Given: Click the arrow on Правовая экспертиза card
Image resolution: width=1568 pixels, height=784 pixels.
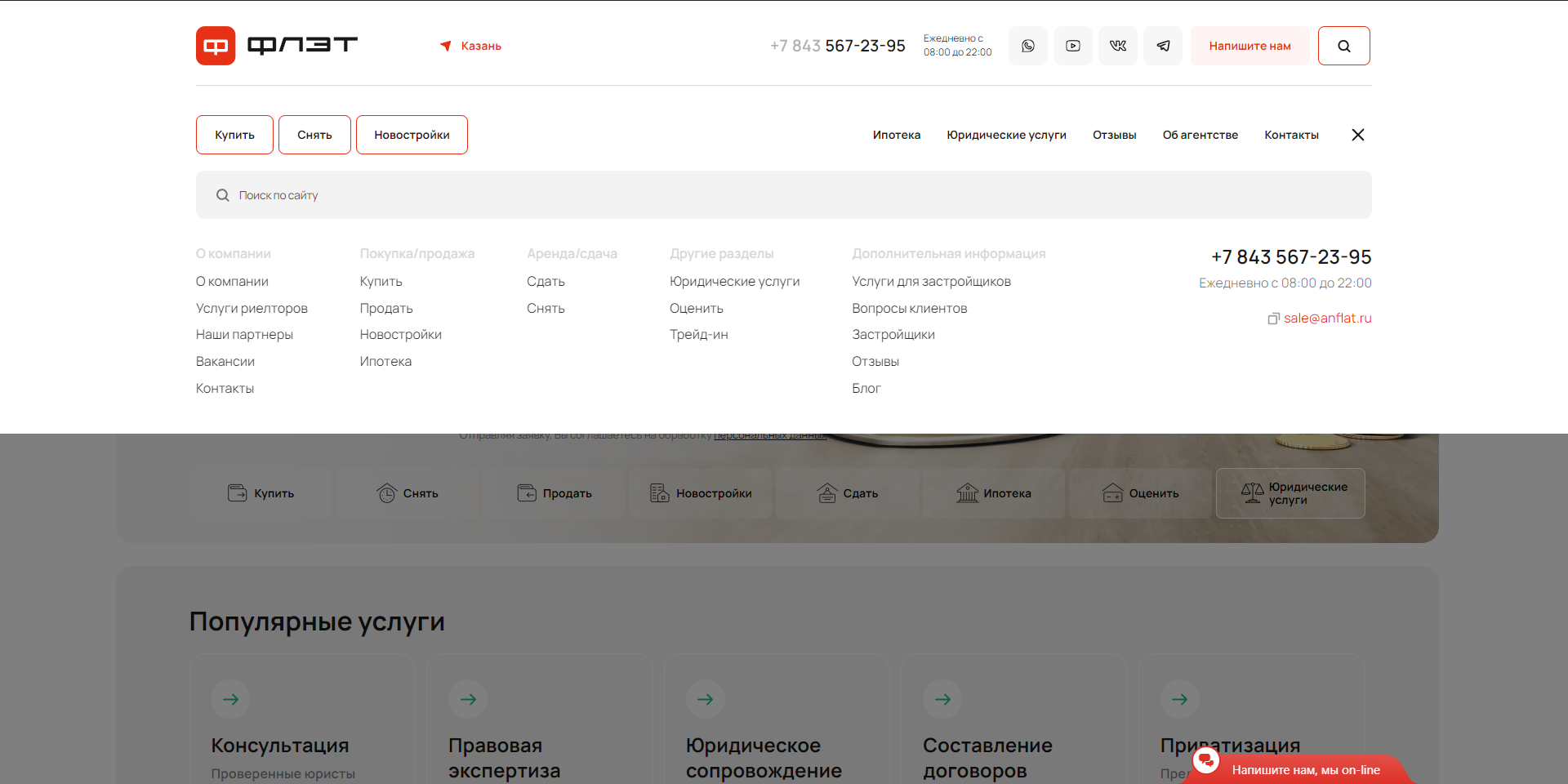Looking at the screenshot, I should coord(468,699).
